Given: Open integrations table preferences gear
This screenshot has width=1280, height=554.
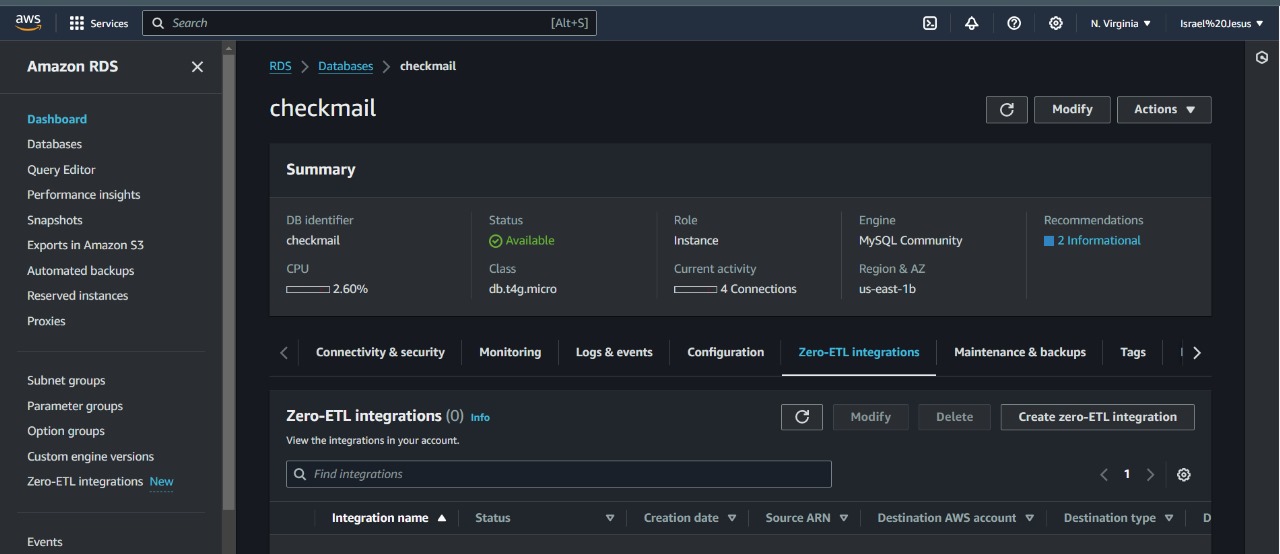Looking at the screenshot, I should (1184, 474).
